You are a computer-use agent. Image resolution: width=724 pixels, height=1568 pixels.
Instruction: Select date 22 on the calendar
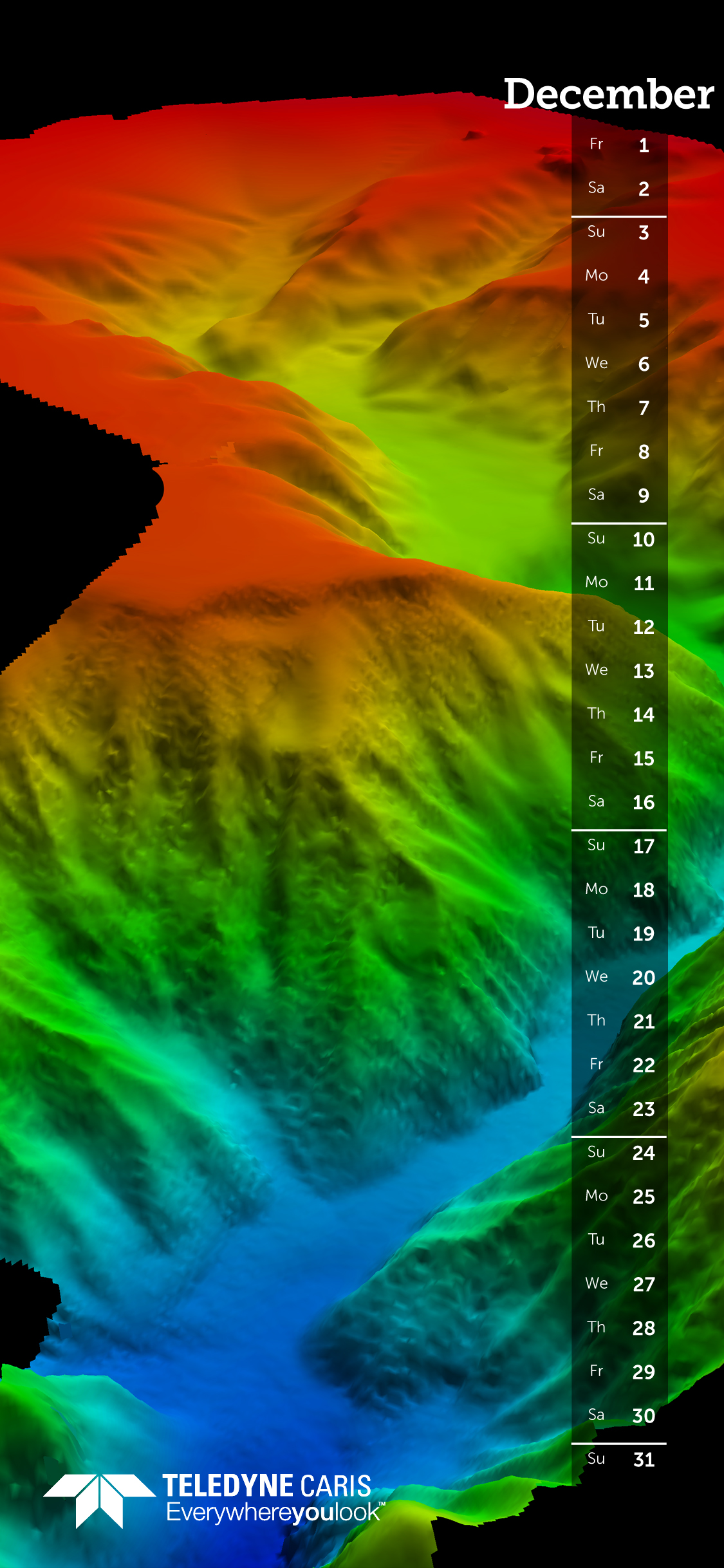click(x=619, y=1065)
